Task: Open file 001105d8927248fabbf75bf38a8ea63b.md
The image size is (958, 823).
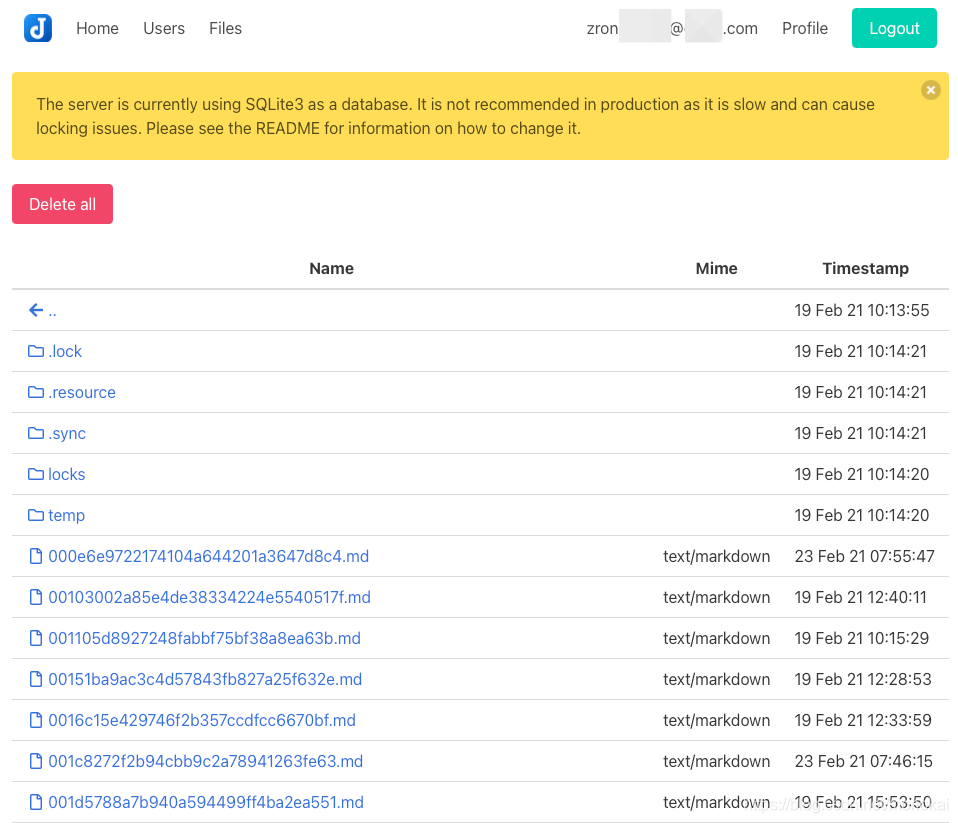Action: point(205,638)
